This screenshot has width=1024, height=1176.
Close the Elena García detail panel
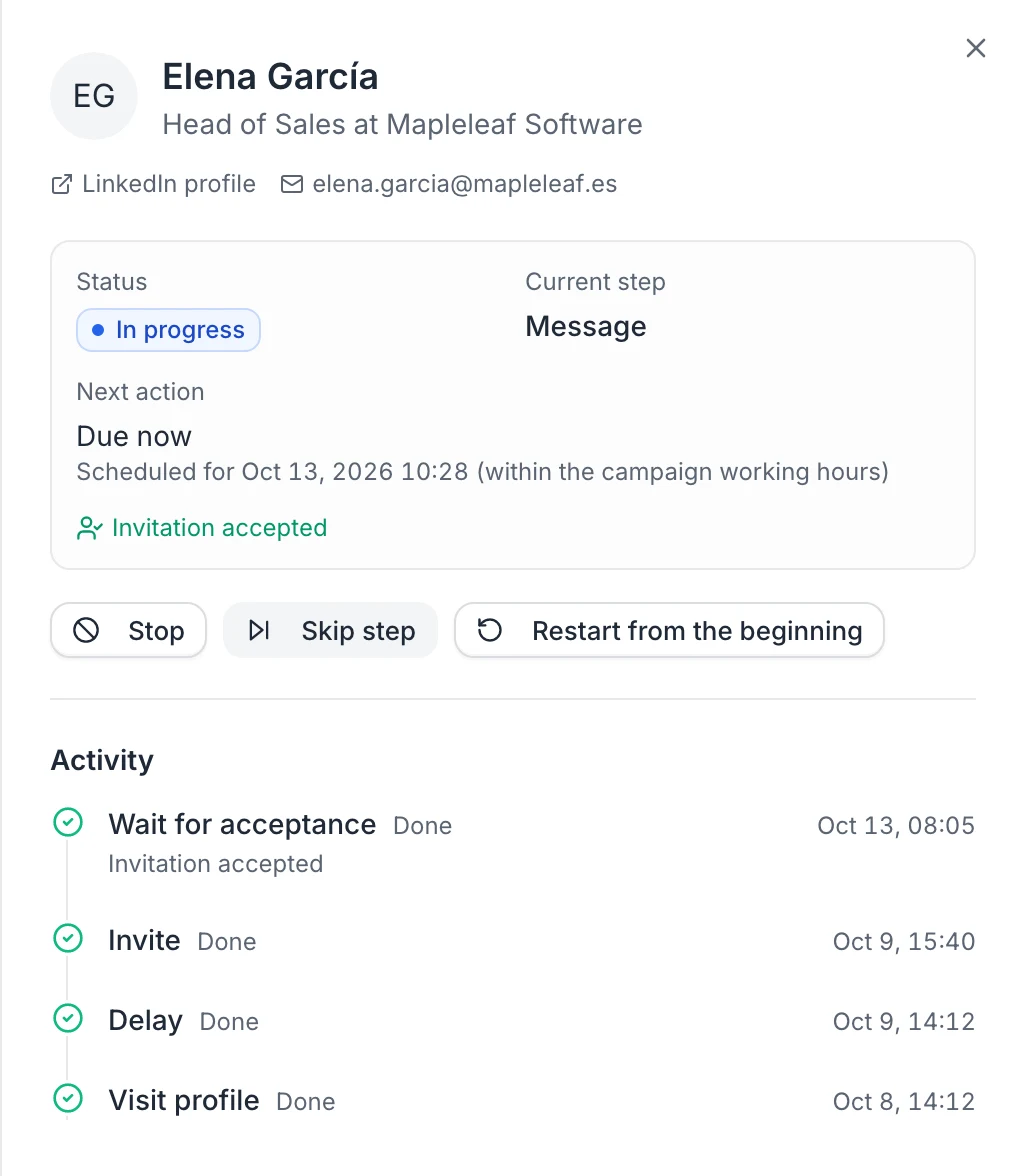click(x=975, y=48)
